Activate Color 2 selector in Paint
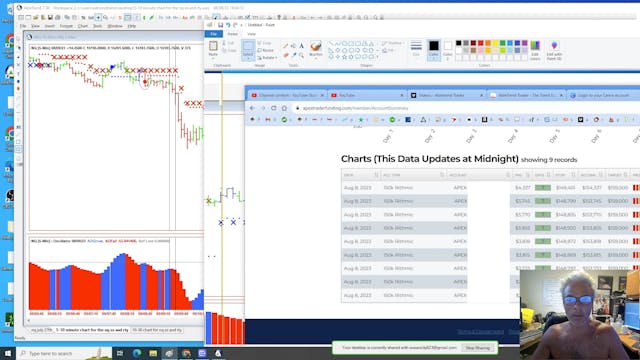The height and width of the screenshot is (360, 640). pyautogui.click(x=447, y=50)
